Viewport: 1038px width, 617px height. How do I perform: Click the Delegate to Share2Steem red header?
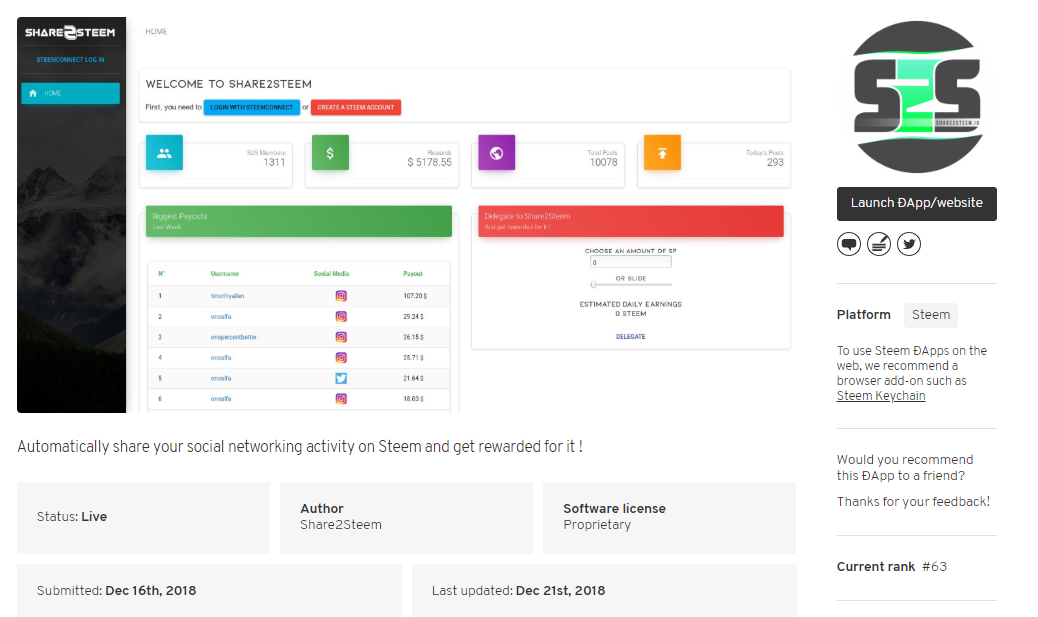pyautogui.click(x=631, y=221)
